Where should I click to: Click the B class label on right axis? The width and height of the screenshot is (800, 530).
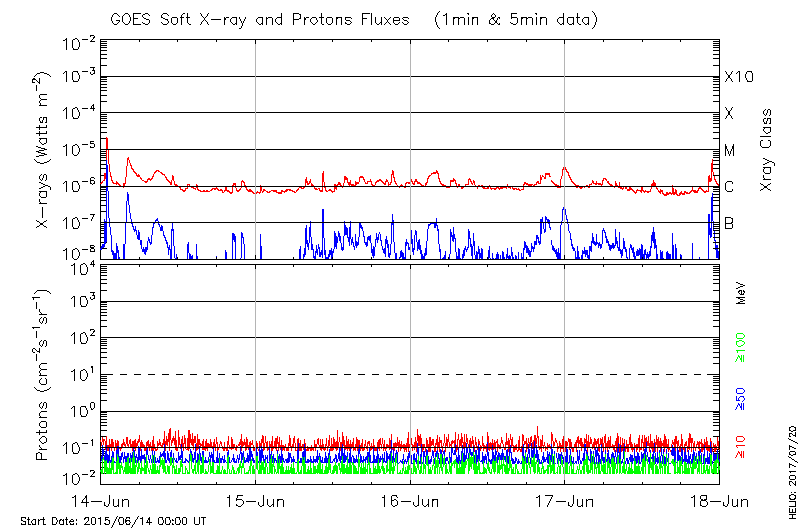coord(729,223)
